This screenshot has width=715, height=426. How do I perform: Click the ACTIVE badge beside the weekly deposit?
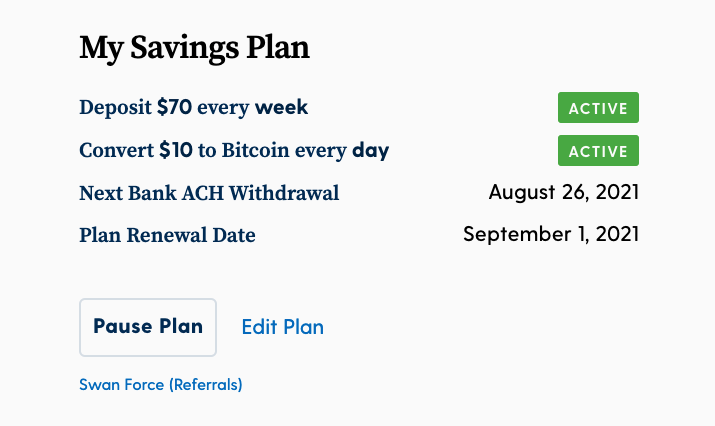598,108
